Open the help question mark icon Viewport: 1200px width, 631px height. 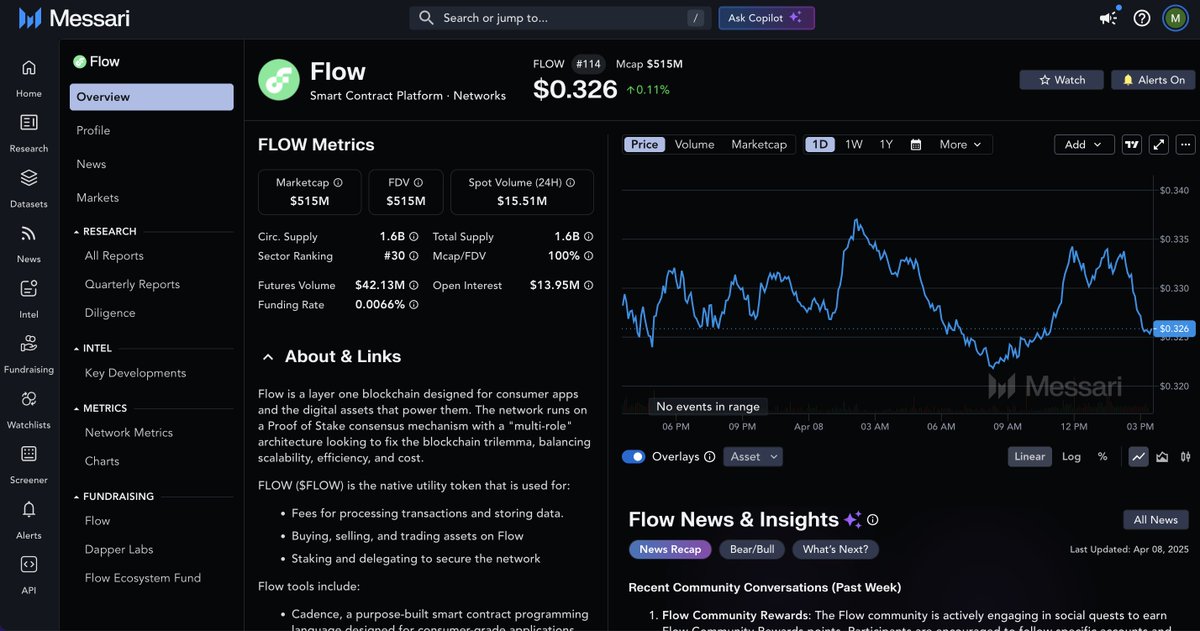click(1142, 18)
